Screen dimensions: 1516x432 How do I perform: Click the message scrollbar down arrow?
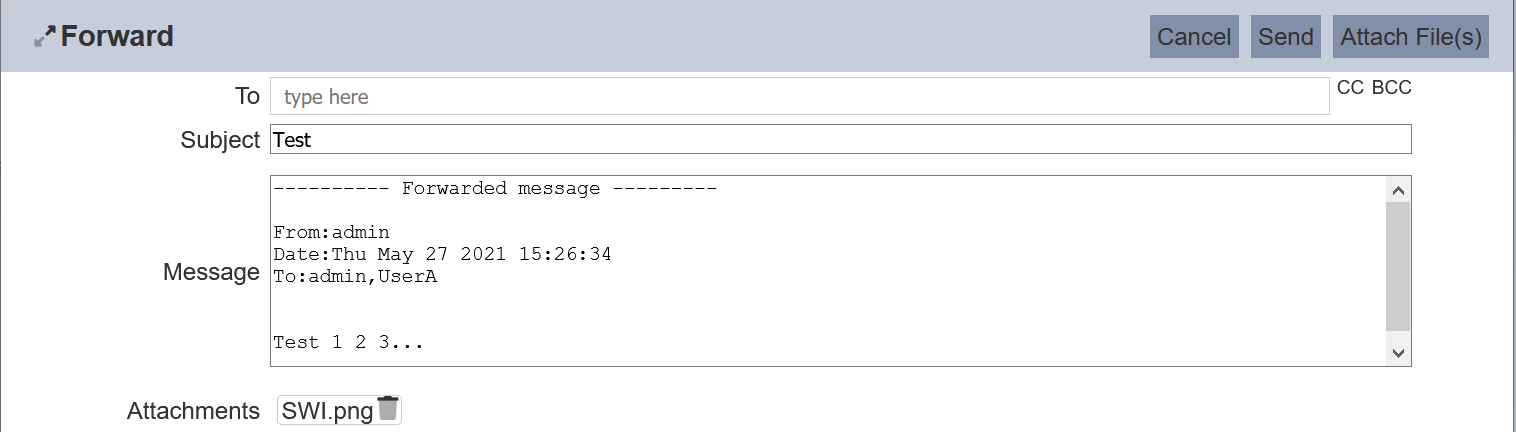tap(1398, 352)
